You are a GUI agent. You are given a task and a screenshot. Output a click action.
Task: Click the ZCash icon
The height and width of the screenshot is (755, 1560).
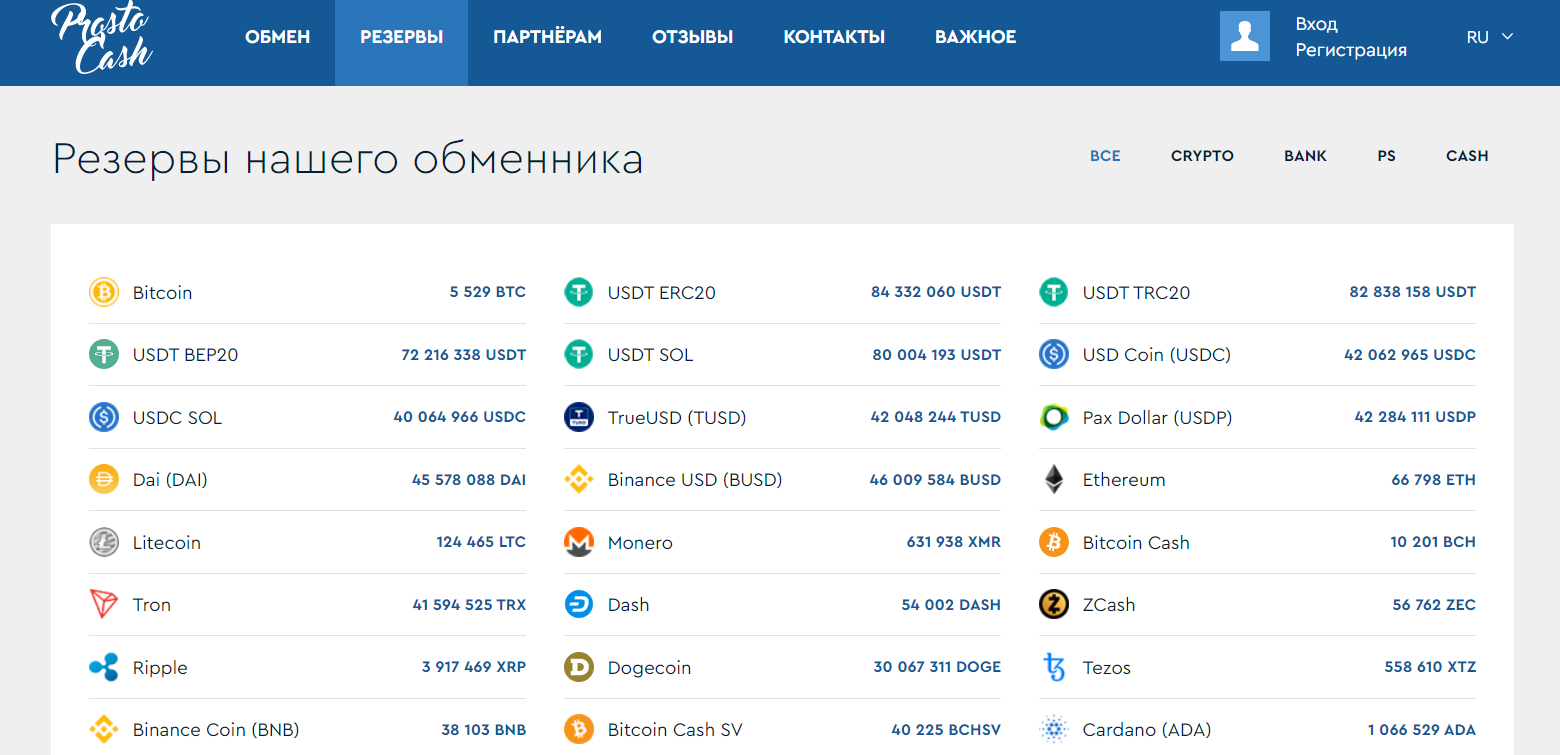tap(1054, 604)
